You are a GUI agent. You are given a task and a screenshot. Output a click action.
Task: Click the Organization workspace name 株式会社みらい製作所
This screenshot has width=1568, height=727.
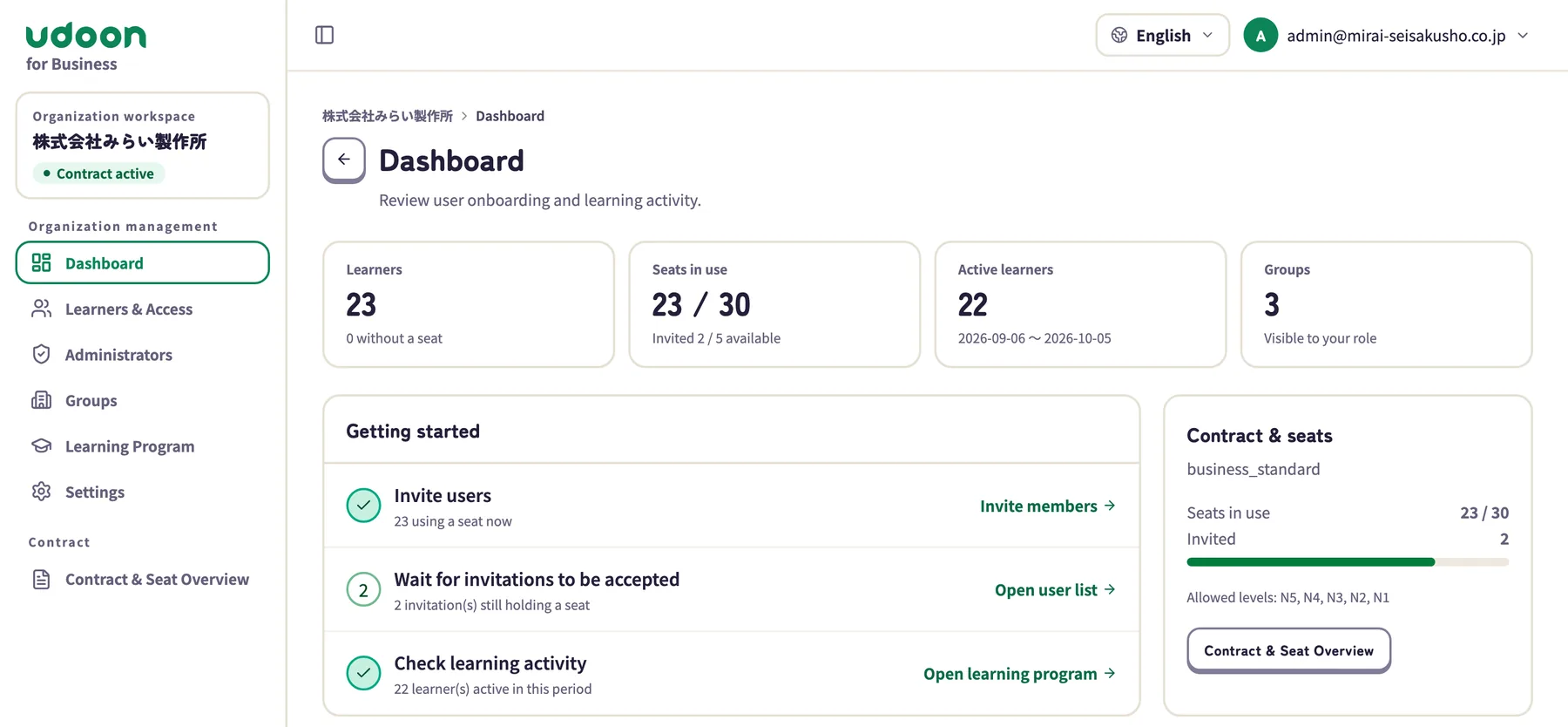coord(119,141)
